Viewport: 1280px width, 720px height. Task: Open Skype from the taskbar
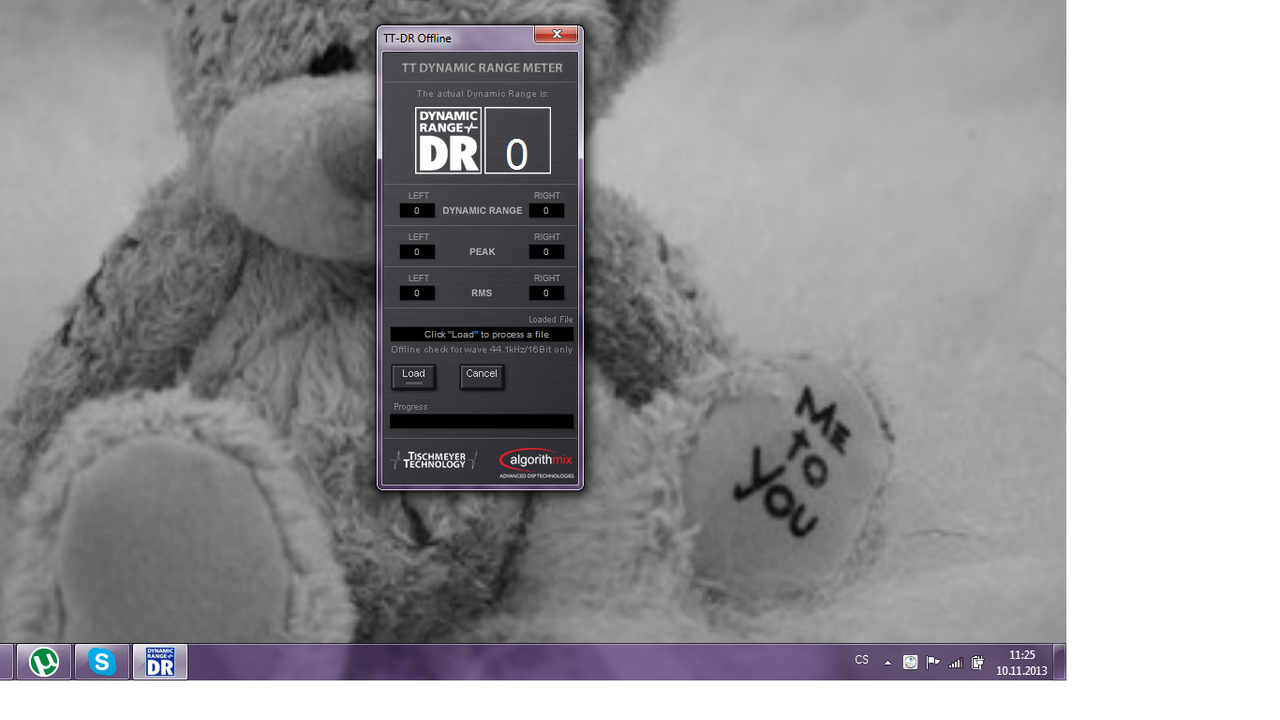click(x=102, y=662)
